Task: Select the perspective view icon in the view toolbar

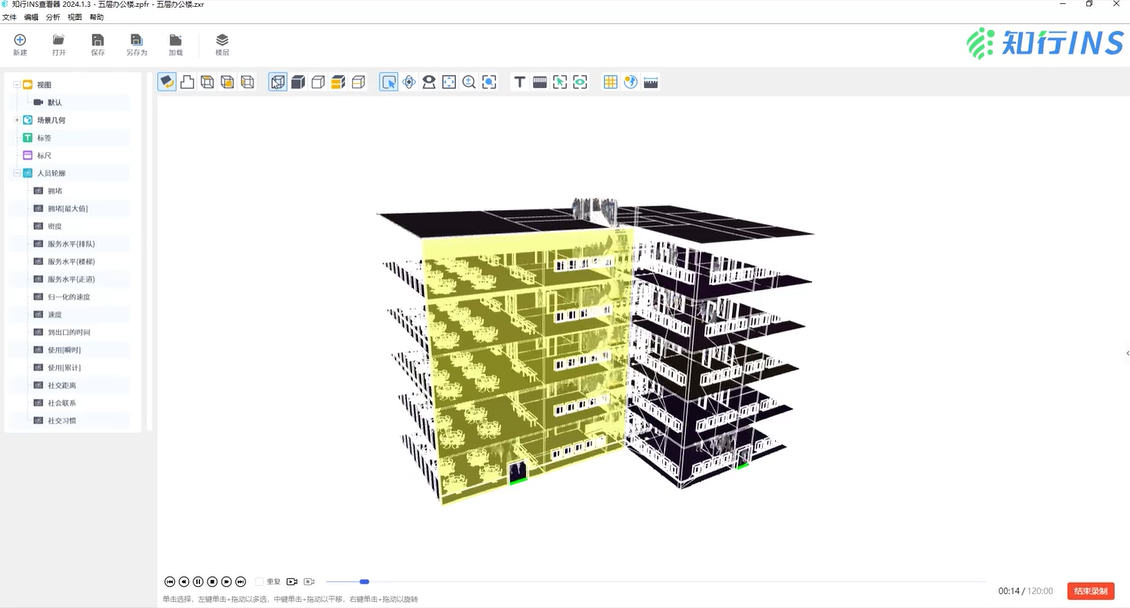Action: click(x=167, y=82)
